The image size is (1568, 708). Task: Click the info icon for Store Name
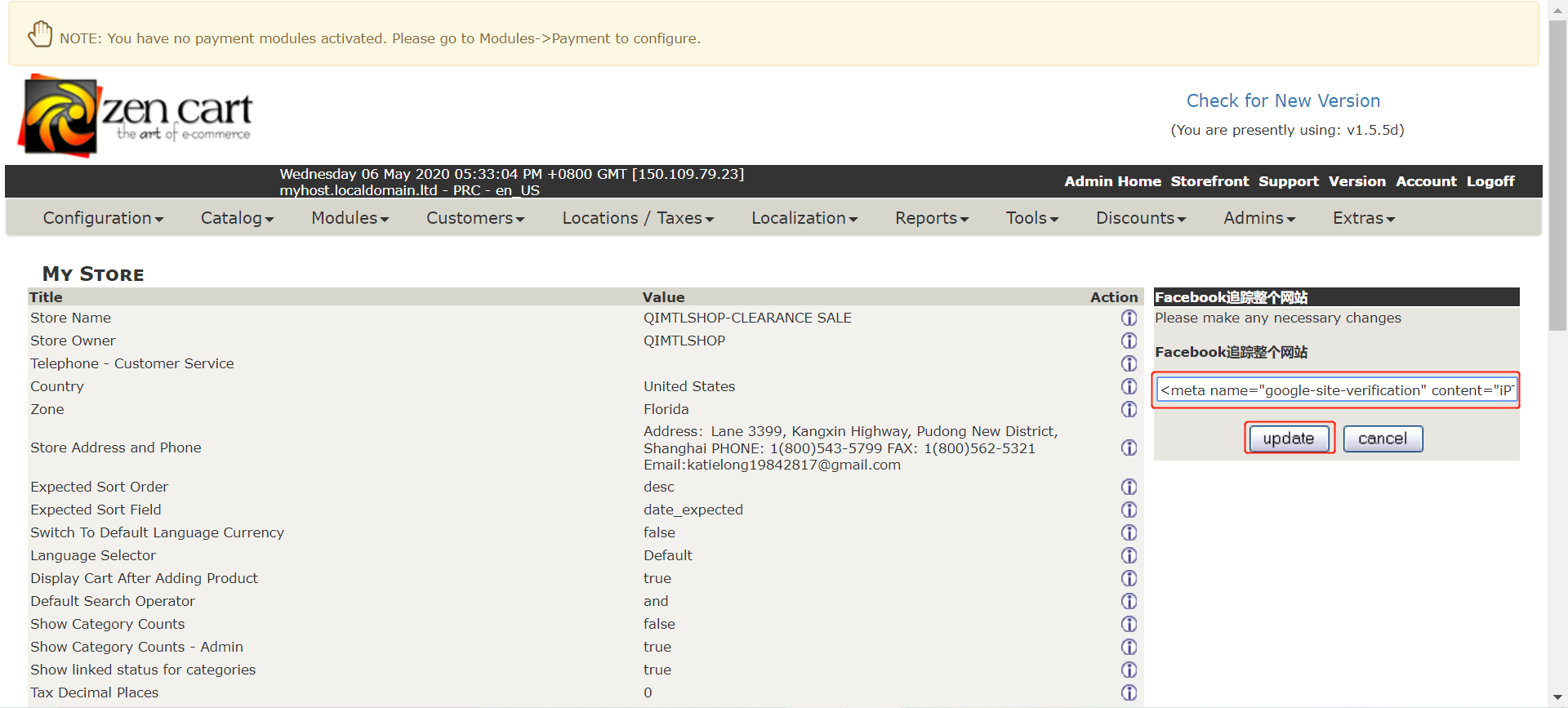tap(1129, 318)
